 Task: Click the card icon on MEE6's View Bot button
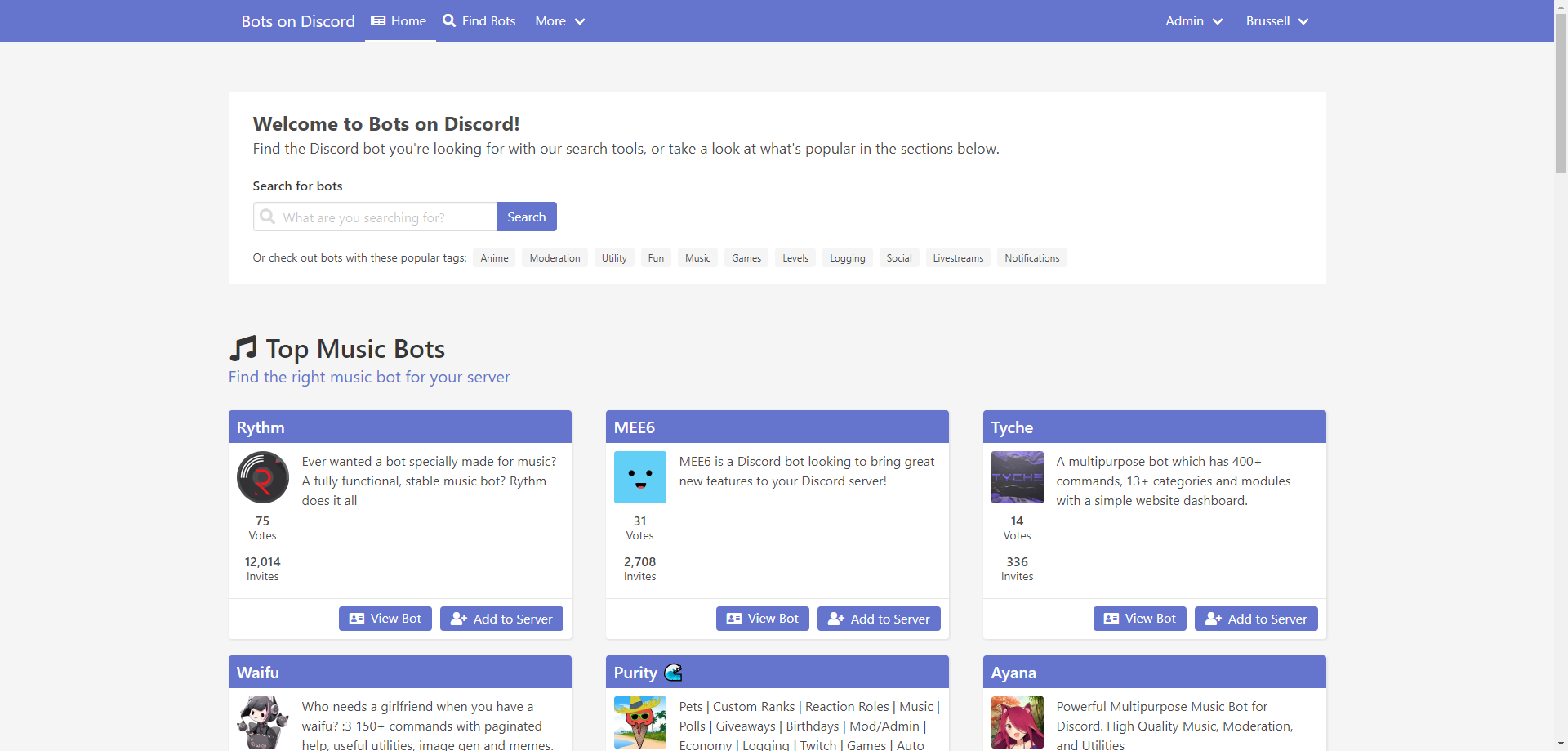click(x=734, y=619)
